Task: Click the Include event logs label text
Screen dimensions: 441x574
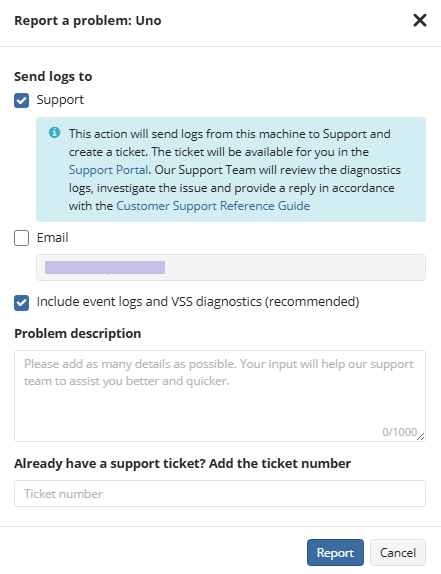Action: tap(198, 302)
